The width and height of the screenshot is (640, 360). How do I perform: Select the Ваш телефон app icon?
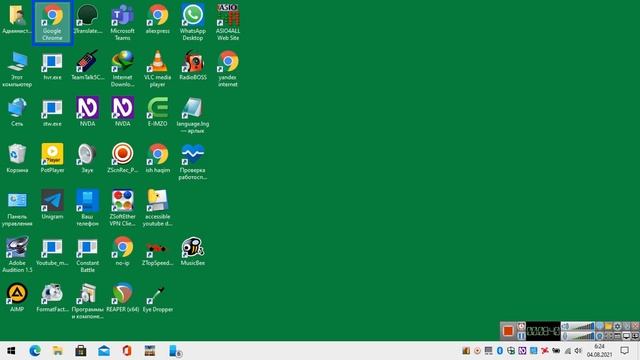click(x=87, y=208)
